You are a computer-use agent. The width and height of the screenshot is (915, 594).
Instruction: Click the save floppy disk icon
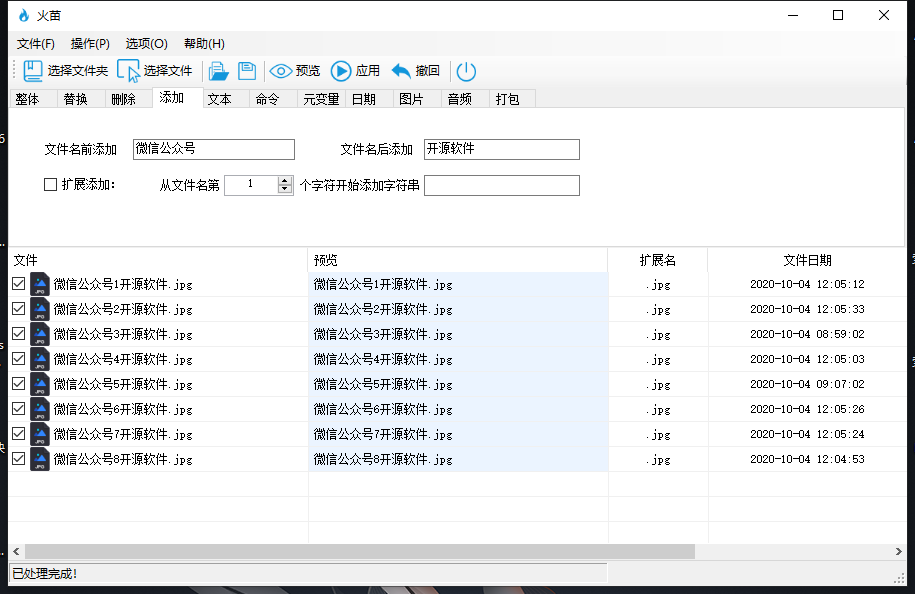[247, 71]
